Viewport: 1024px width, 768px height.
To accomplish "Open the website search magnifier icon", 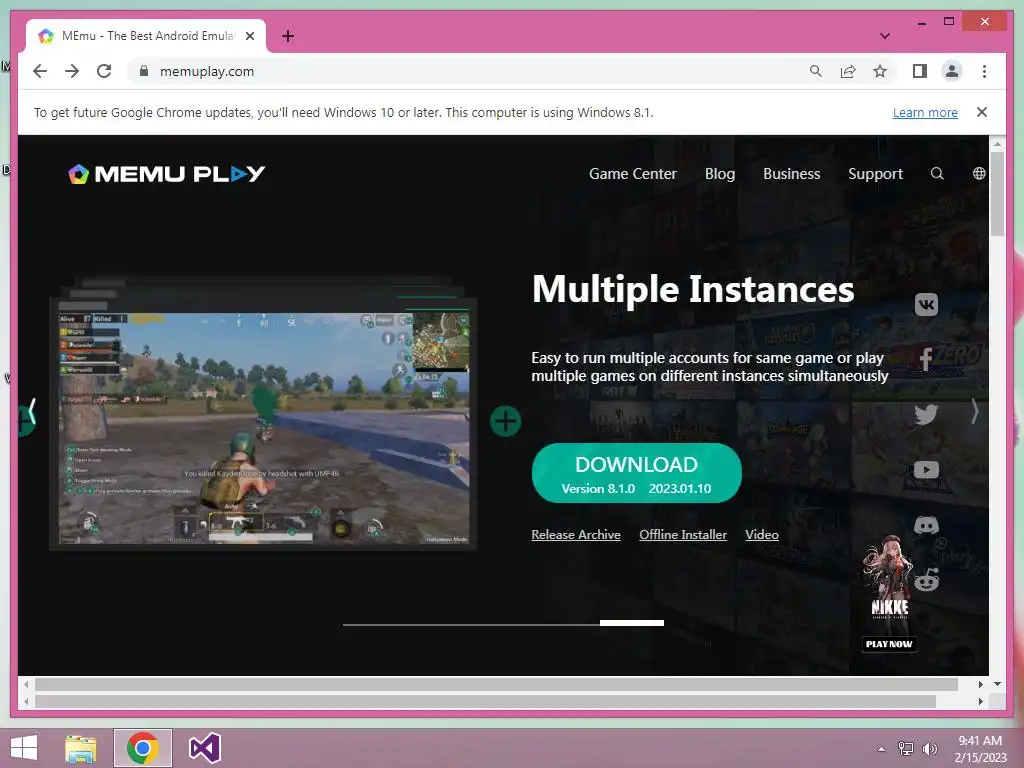I will [x=937, y=174].
